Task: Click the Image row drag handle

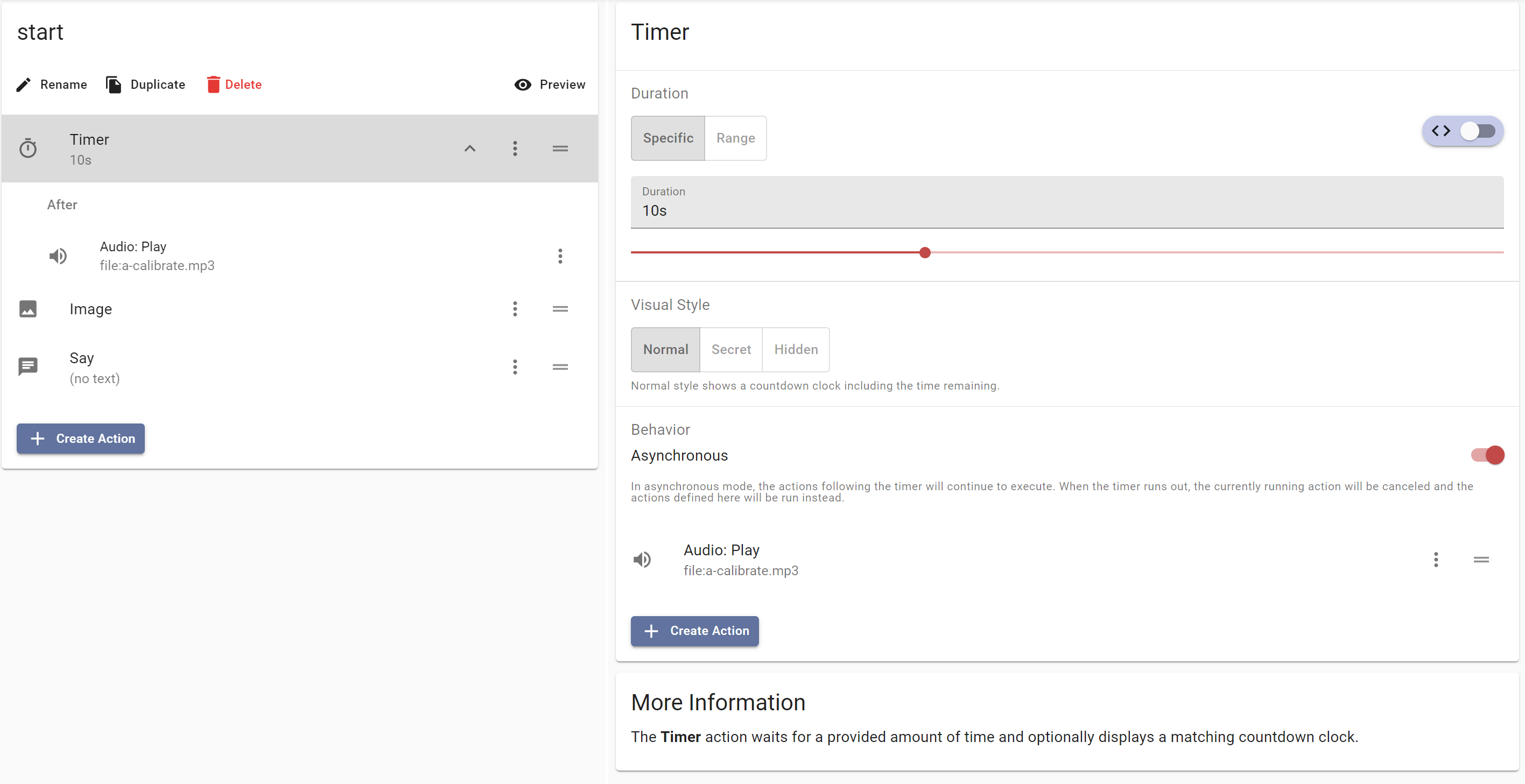Action: tap(560, 309)
